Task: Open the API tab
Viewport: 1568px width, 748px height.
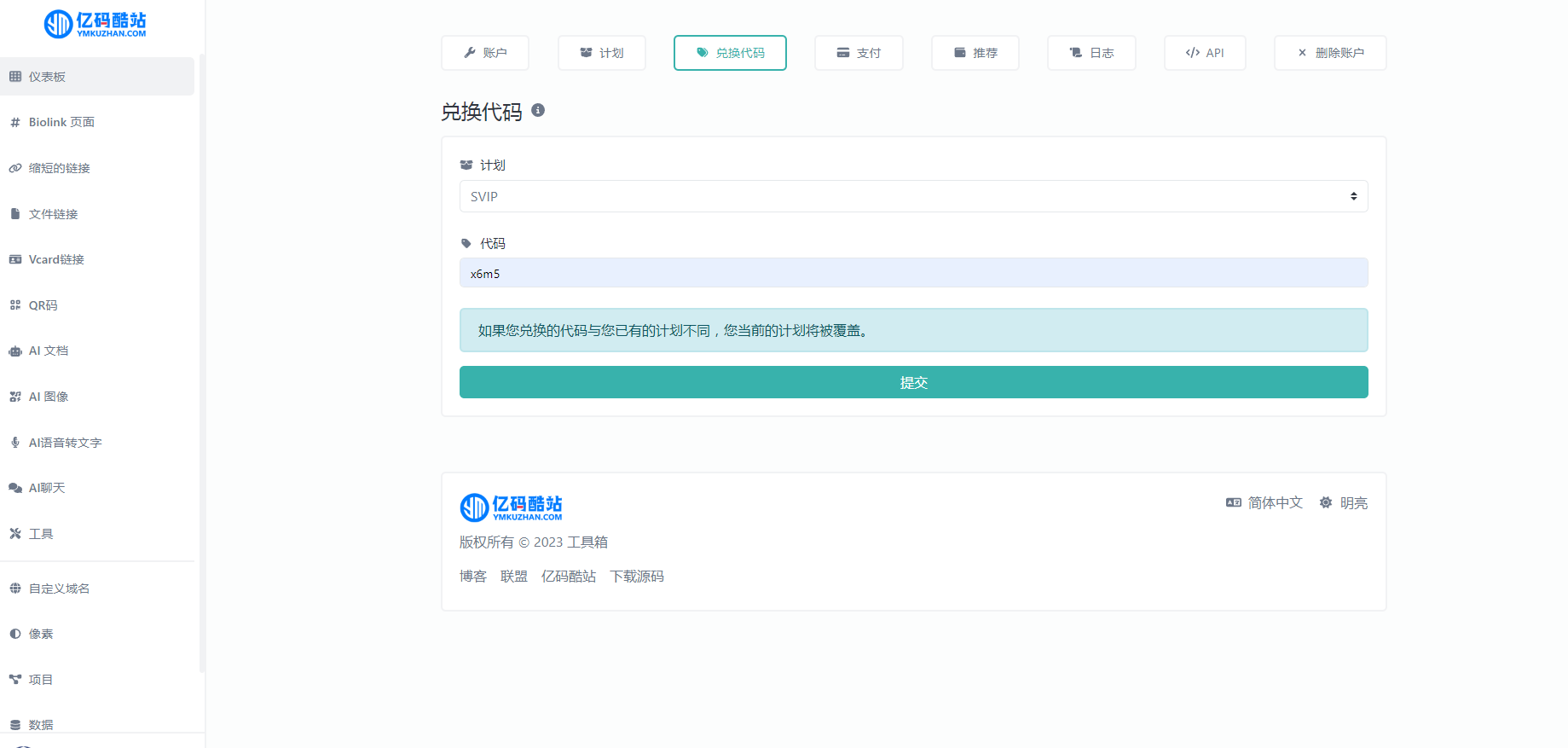Action: [x=1205, y=53]
